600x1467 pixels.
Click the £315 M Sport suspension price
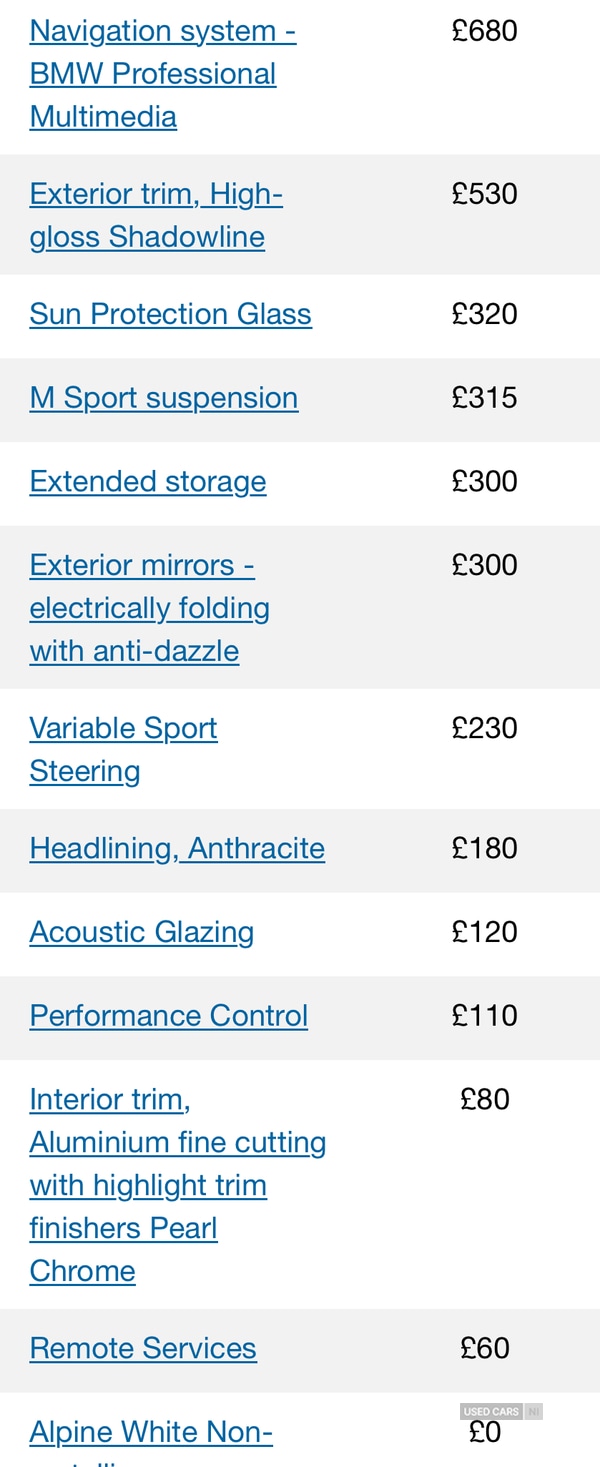[485, 398]
